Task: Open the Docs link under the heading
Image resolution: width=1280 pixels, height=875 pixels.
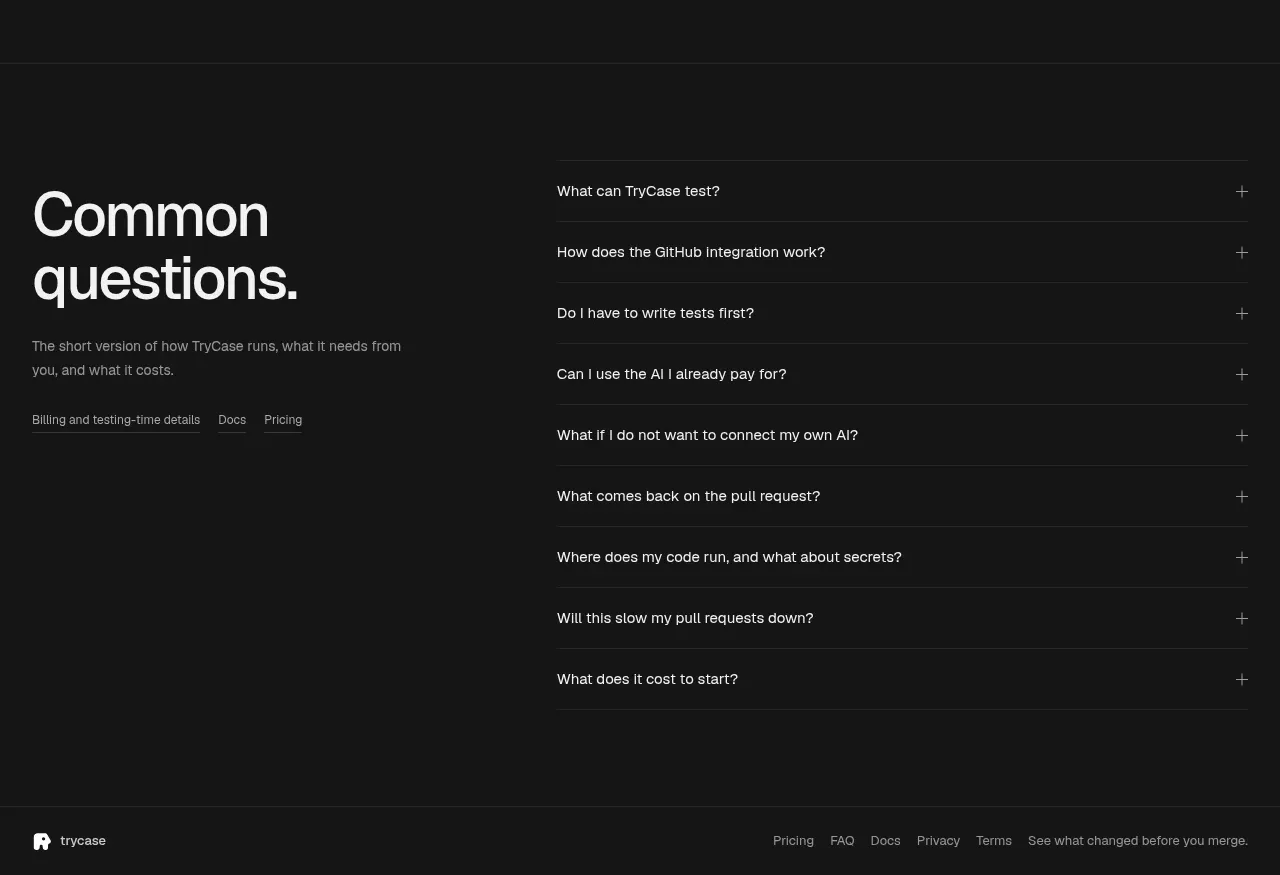Action: pyautogui.click(x=232, y=420)
